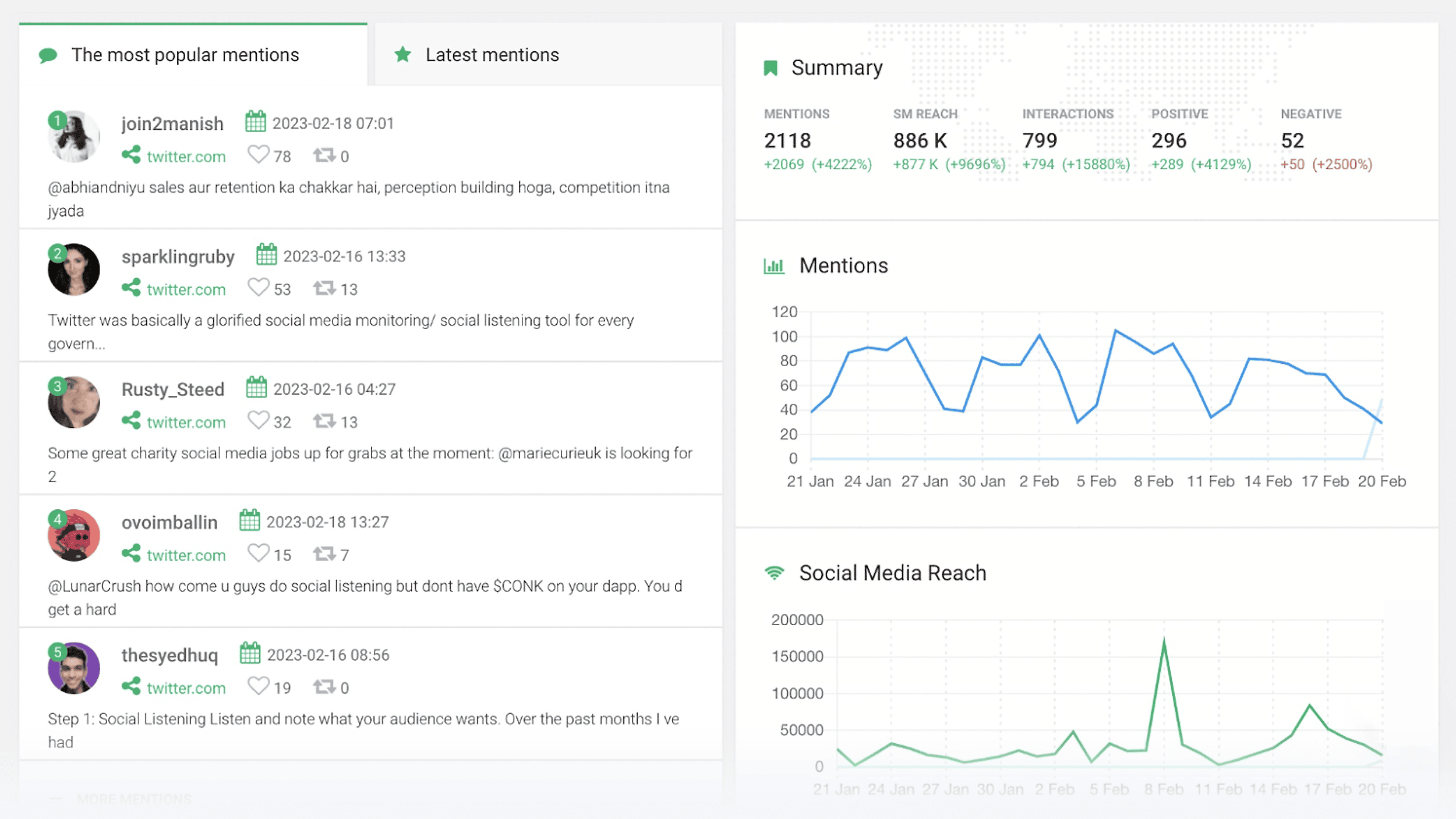Open the tweet text starting 'Some great charity social media'
The height and width of the screenshot is (819, 1456).
pyautogui.click(x=370, y=465)
